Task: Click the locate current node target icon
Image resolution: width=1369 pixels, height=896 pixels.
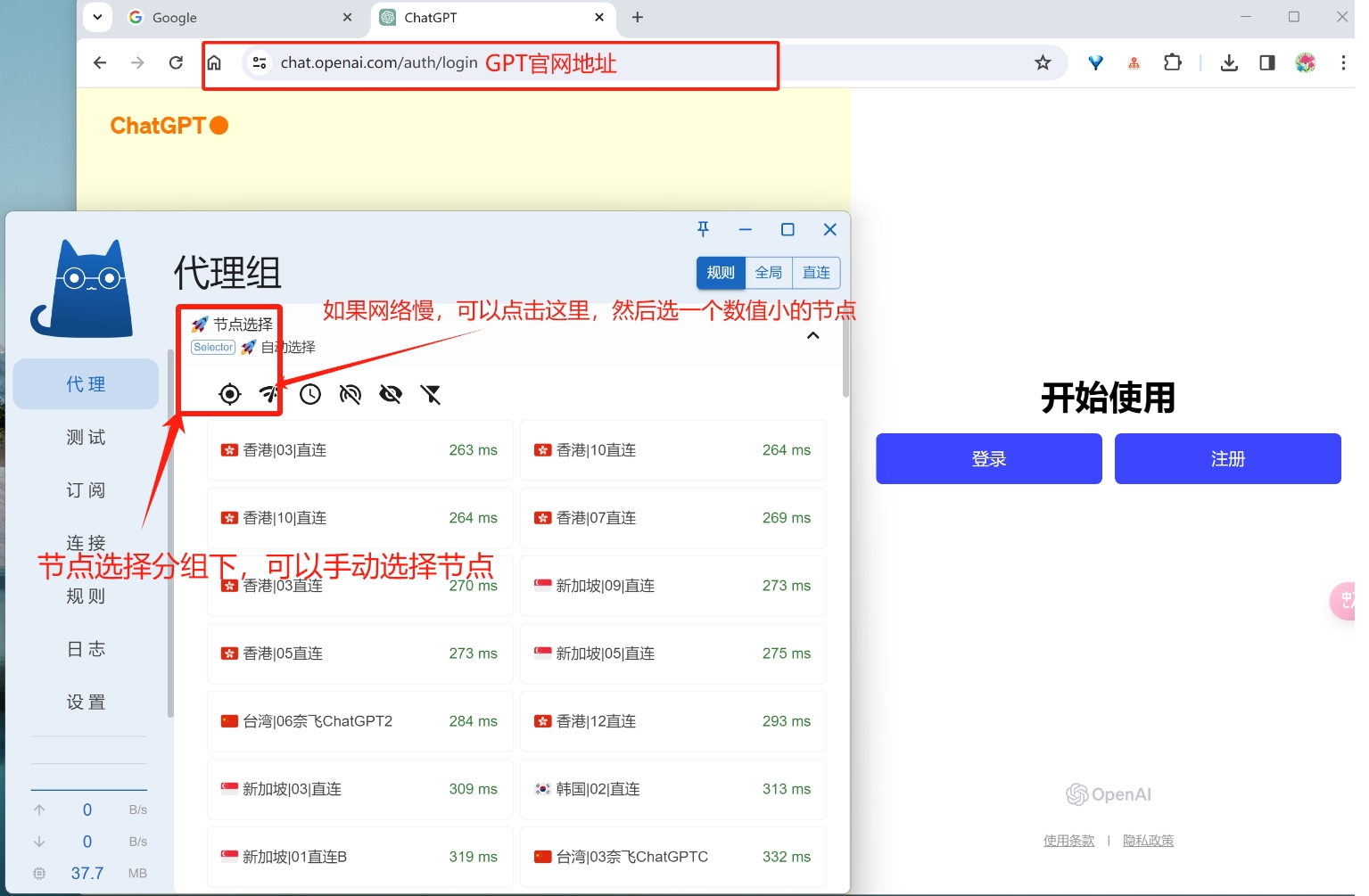Action: point(230,394)
